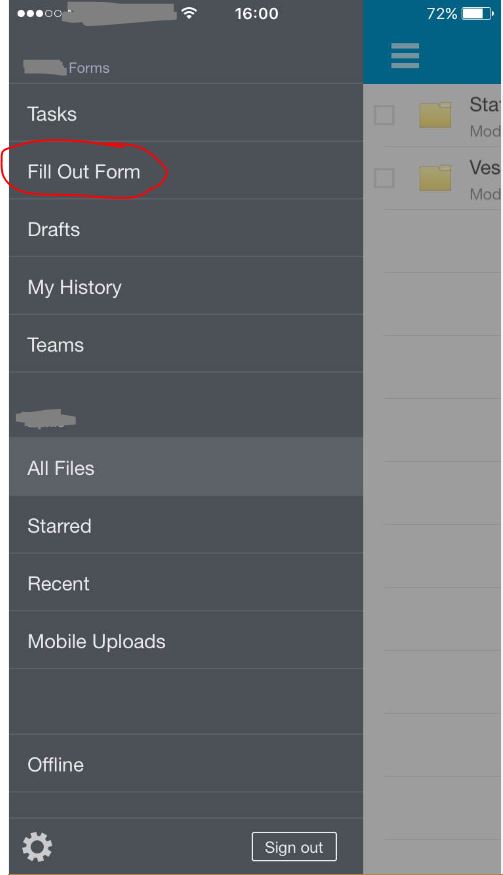
Task: Select Fill Out Form
Action: pyautogui.click(x=186, y=171)
